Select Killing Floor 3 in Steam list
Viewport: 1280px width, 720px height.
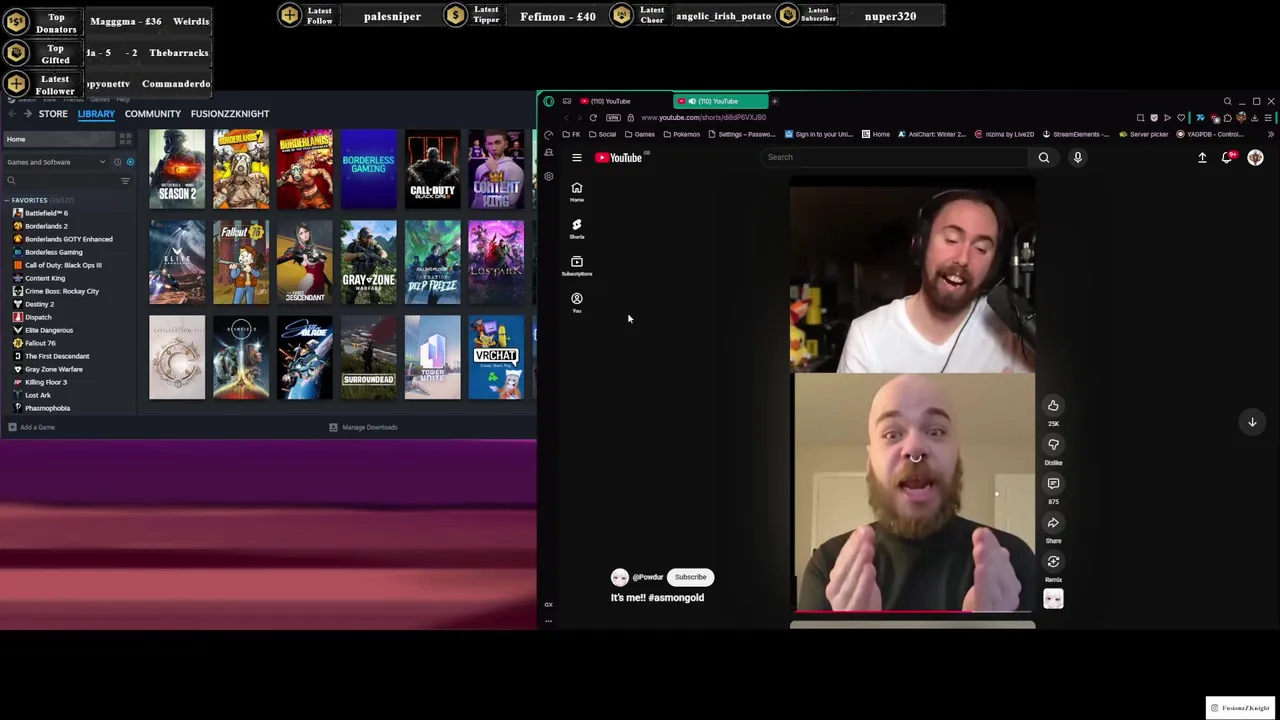46,382
